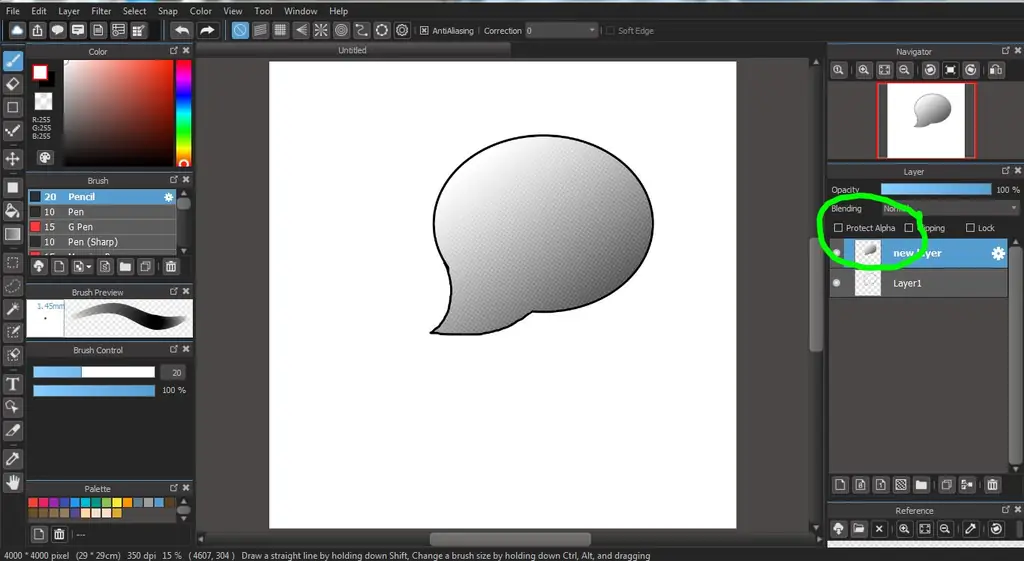Select the Gradient tool

pyautogui.click(x=12, y=234)
